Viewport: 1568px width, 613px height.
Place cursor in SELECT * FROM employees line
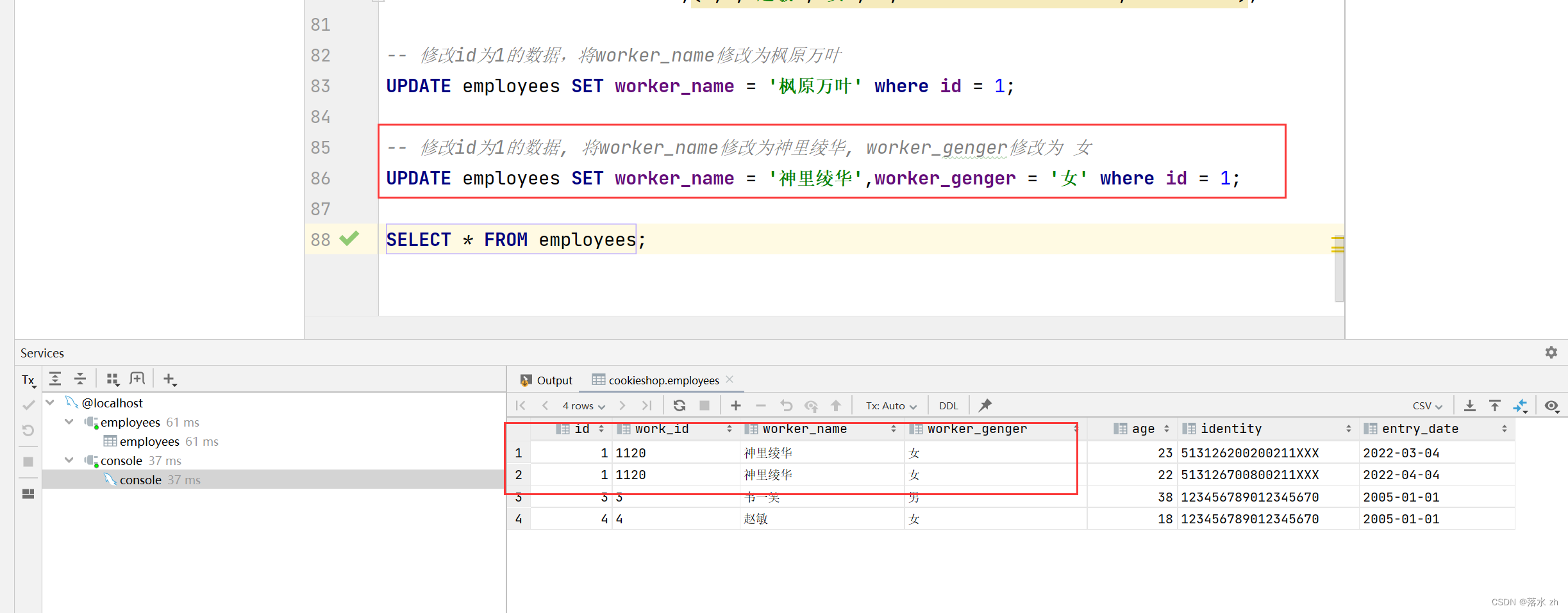[516, 240]
